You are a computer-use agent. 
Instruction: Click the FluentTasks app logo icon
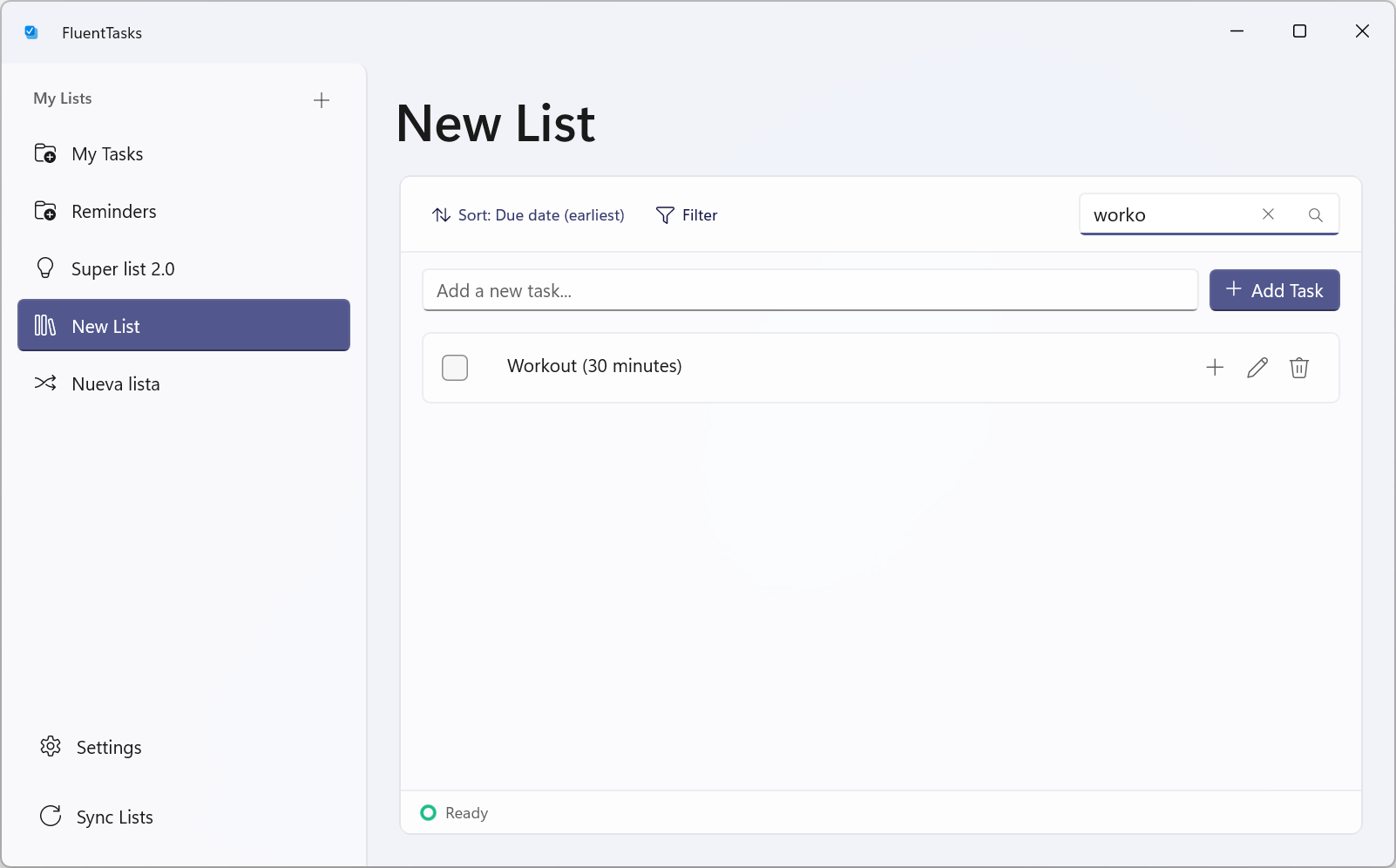click(31, 32)
